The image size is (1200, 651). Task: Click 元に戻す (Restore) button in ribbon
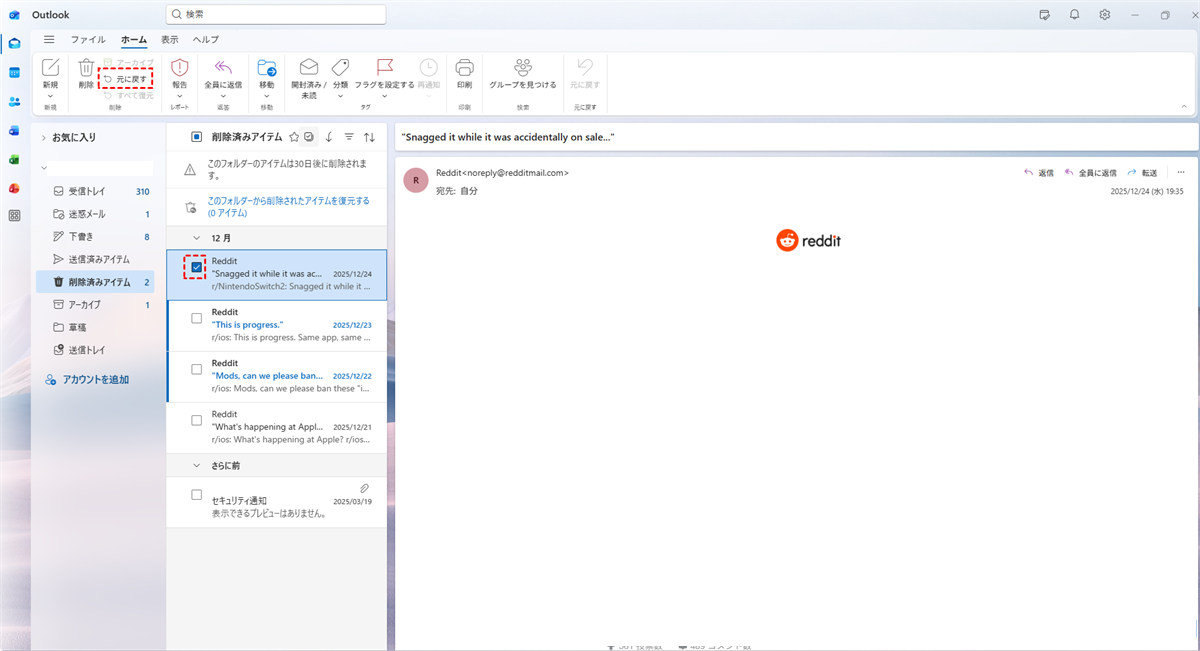click(126, 78)
